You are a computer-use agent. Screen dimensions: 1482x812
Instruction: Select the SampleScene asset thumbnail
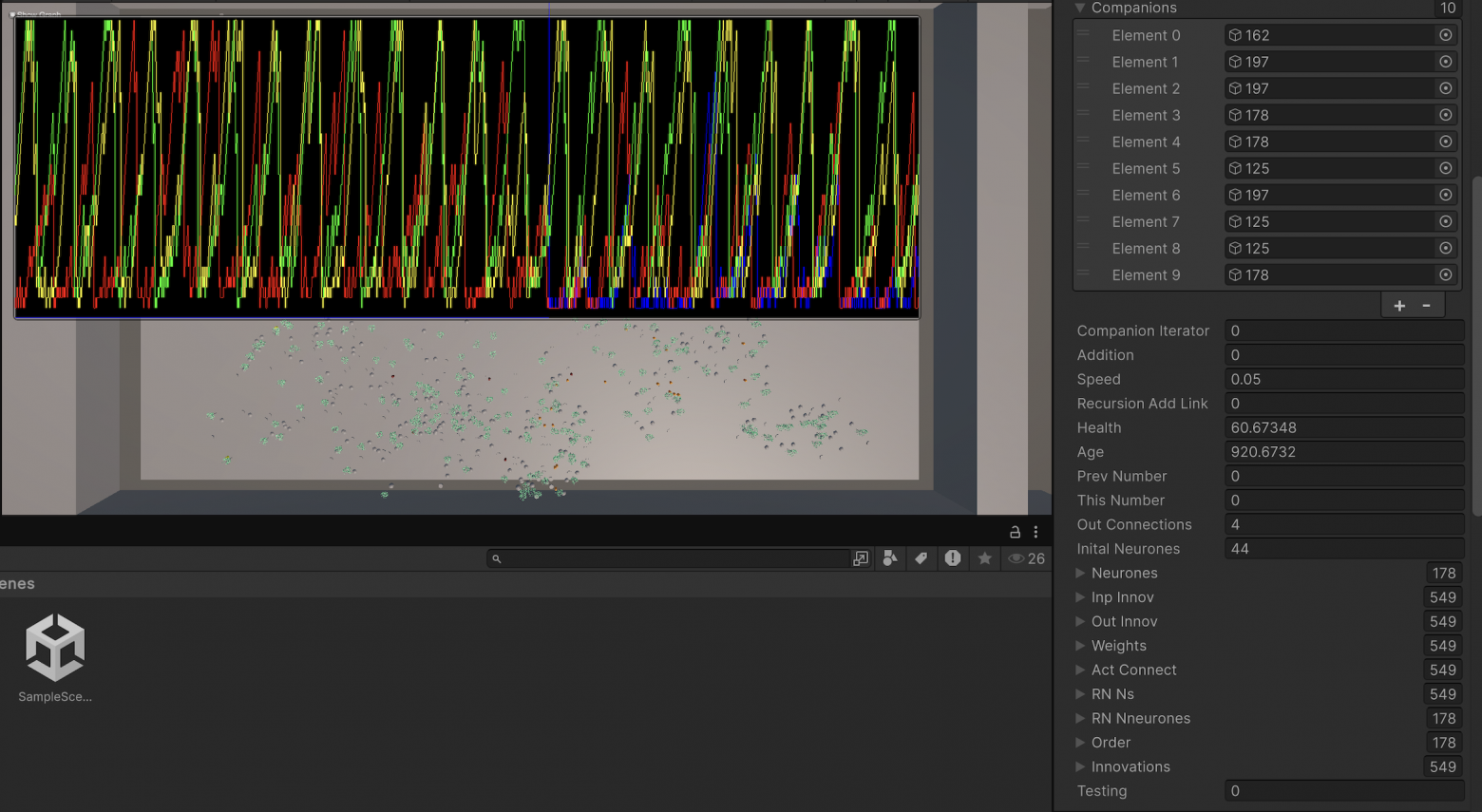point(55,649)
